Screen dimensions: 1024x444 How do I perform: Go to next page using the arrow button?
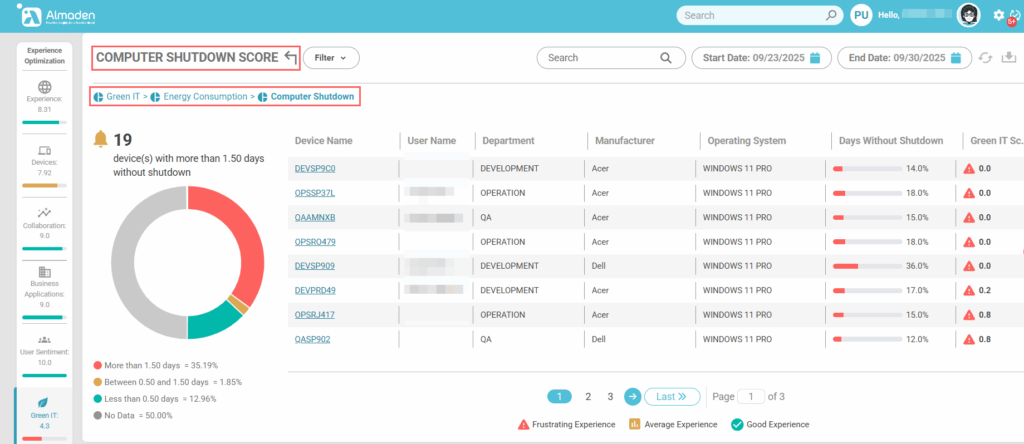(x=632, y=397)
